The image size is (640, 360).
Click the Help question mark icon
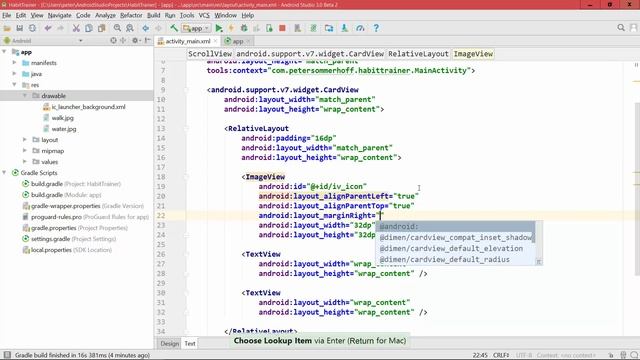[x=376, y=28]
